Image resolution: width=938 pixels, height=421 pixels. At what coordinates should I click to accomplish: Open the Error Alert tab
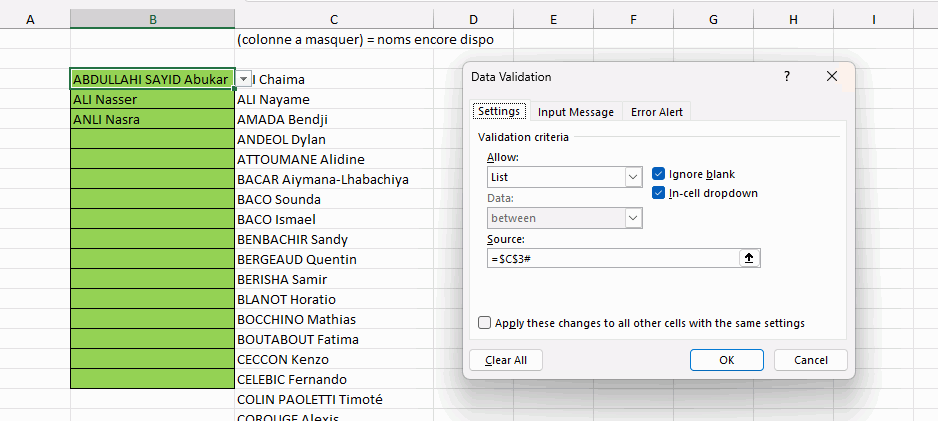(657, 112)
